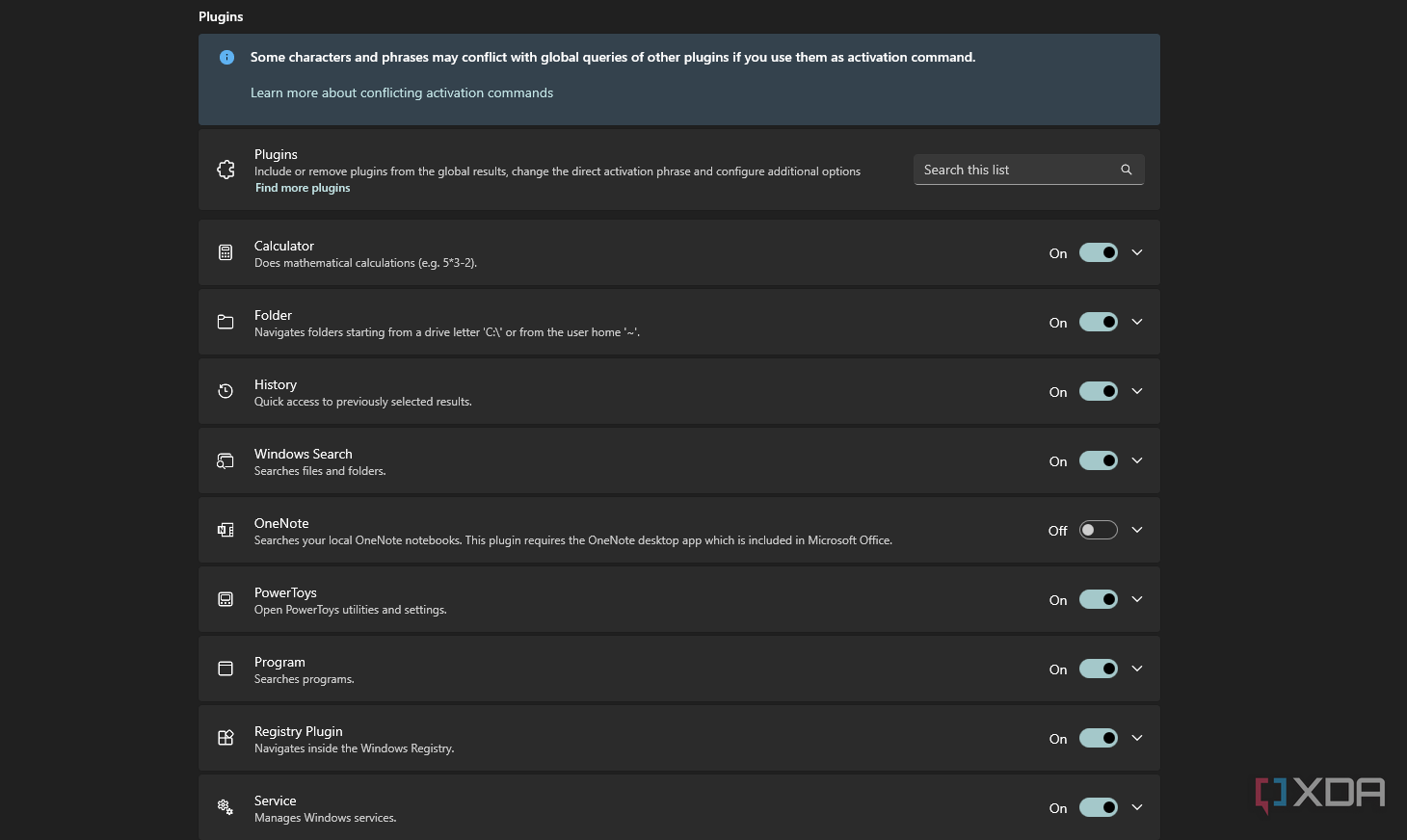Image resolution: width=1407 pixels, height=840 pixels.
Task: Click 'Searches programs.' description text
Action: (x=305, y=679)
